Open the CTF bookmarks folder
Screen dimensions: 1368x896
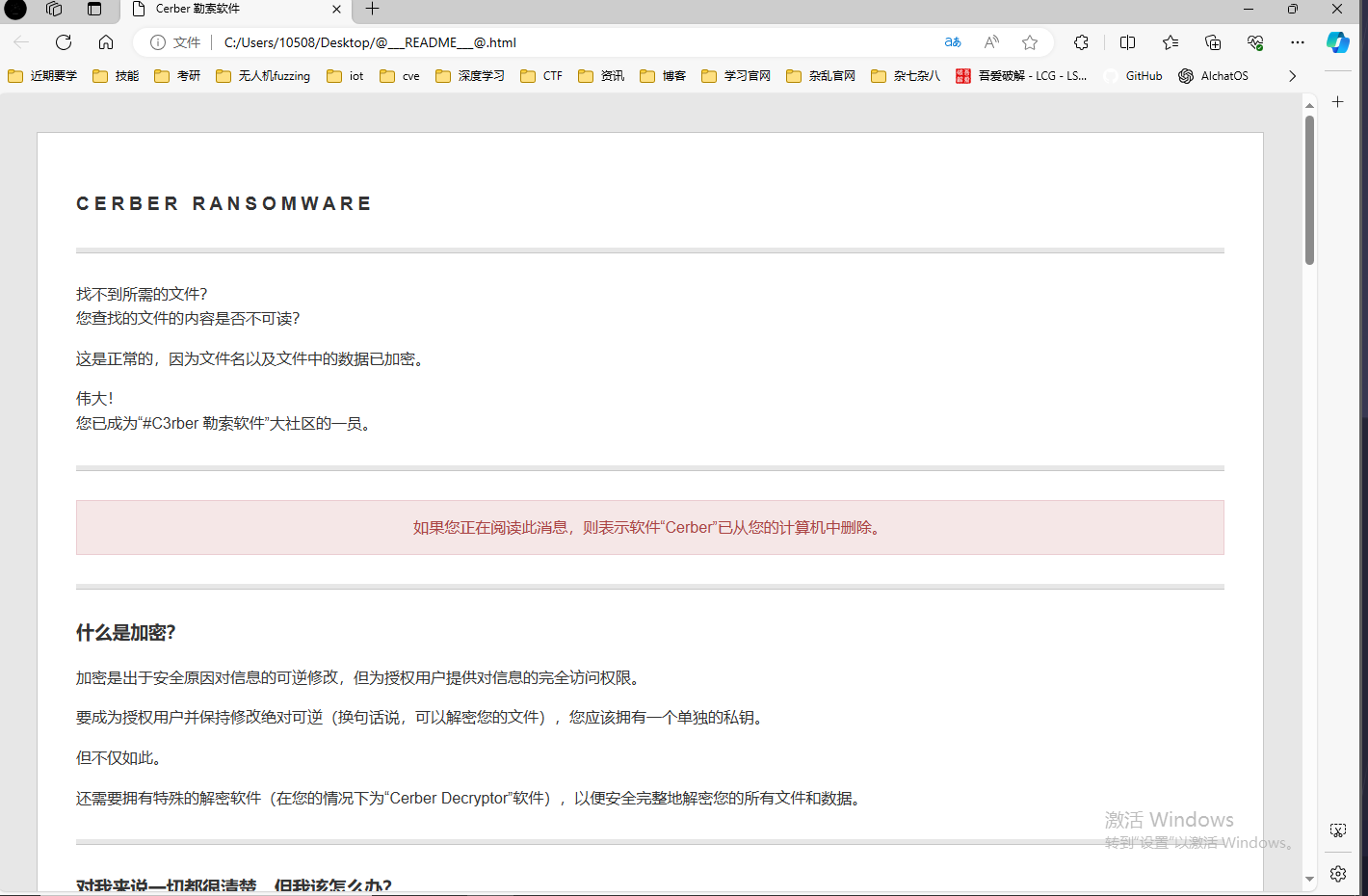click(541, 76)
